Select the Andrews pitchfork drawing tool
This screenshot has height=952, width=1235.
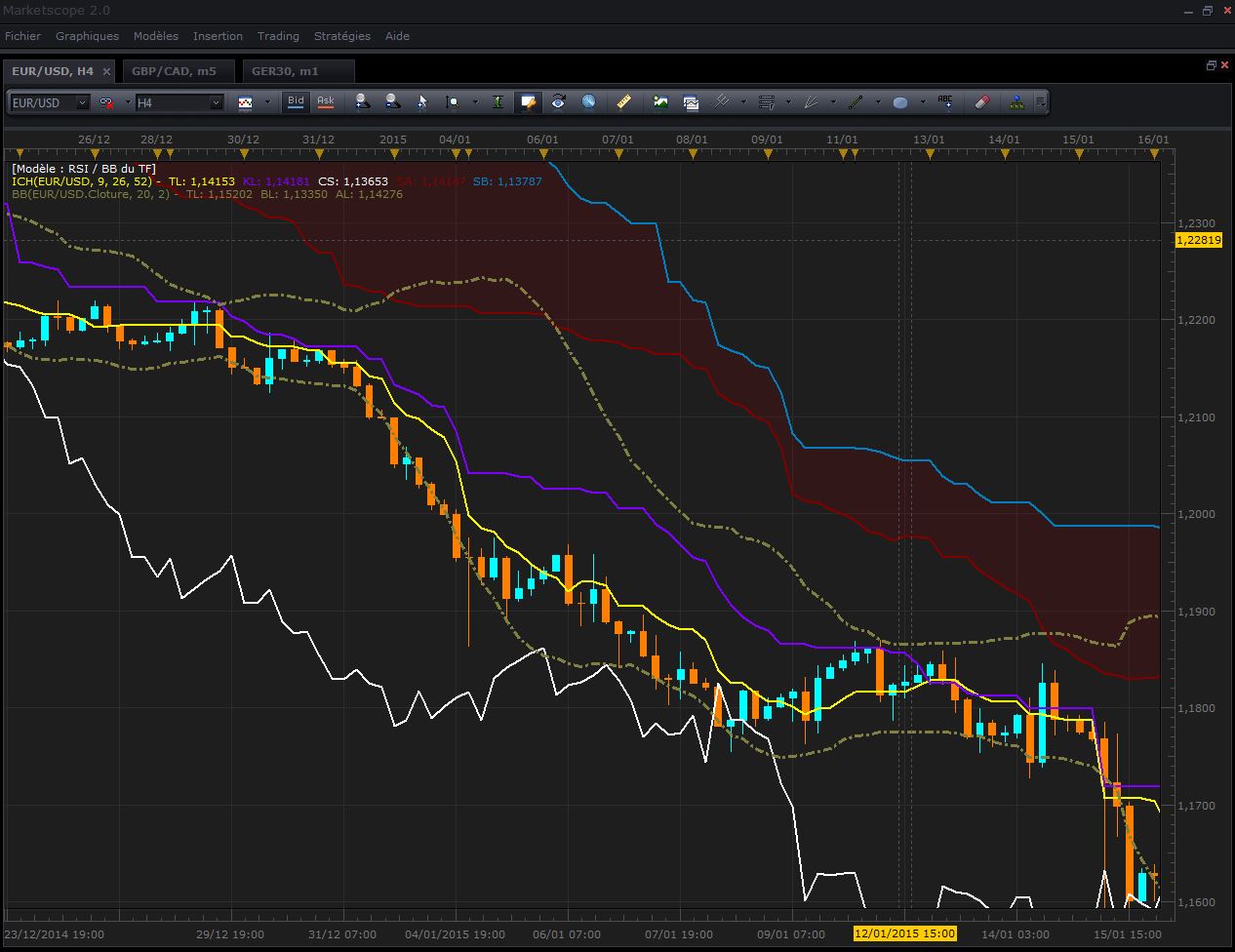point(722,101)
